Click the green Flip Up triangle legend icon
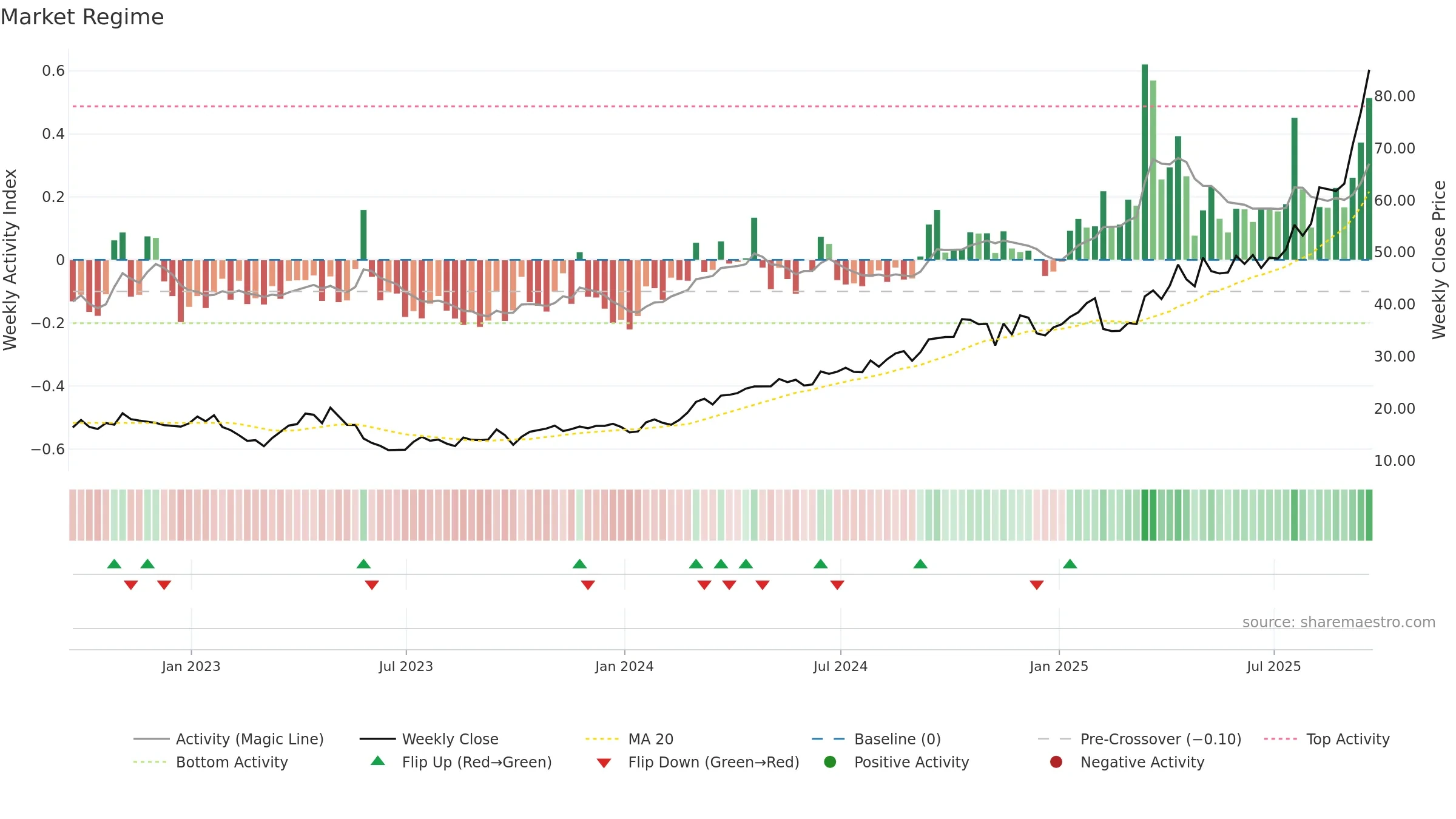This screenshot has width=1456, height=819. [x=378, y=761]
